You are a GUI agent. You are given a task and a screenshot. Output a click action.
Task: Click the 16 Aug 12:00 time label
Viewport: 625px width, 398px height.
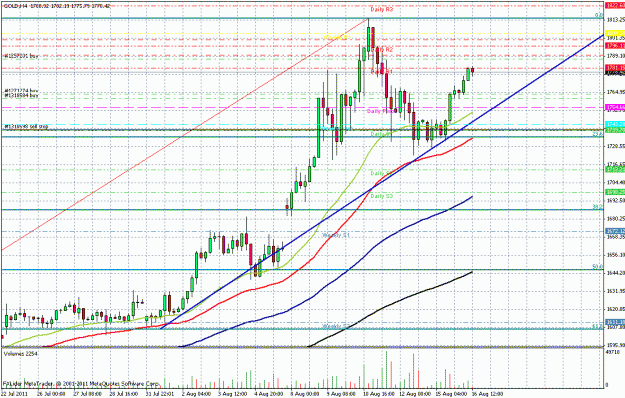(x=486, y=394)
